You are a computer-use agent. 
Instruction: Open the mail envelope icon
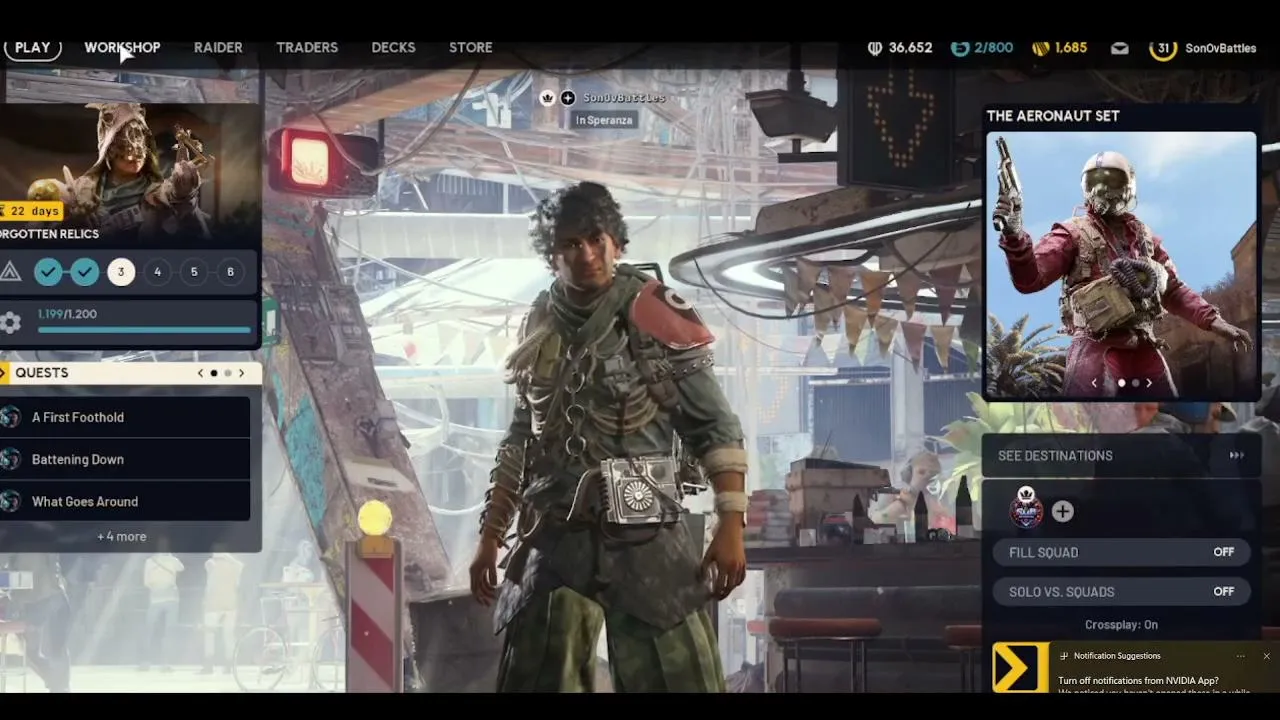click(1120, 48)
